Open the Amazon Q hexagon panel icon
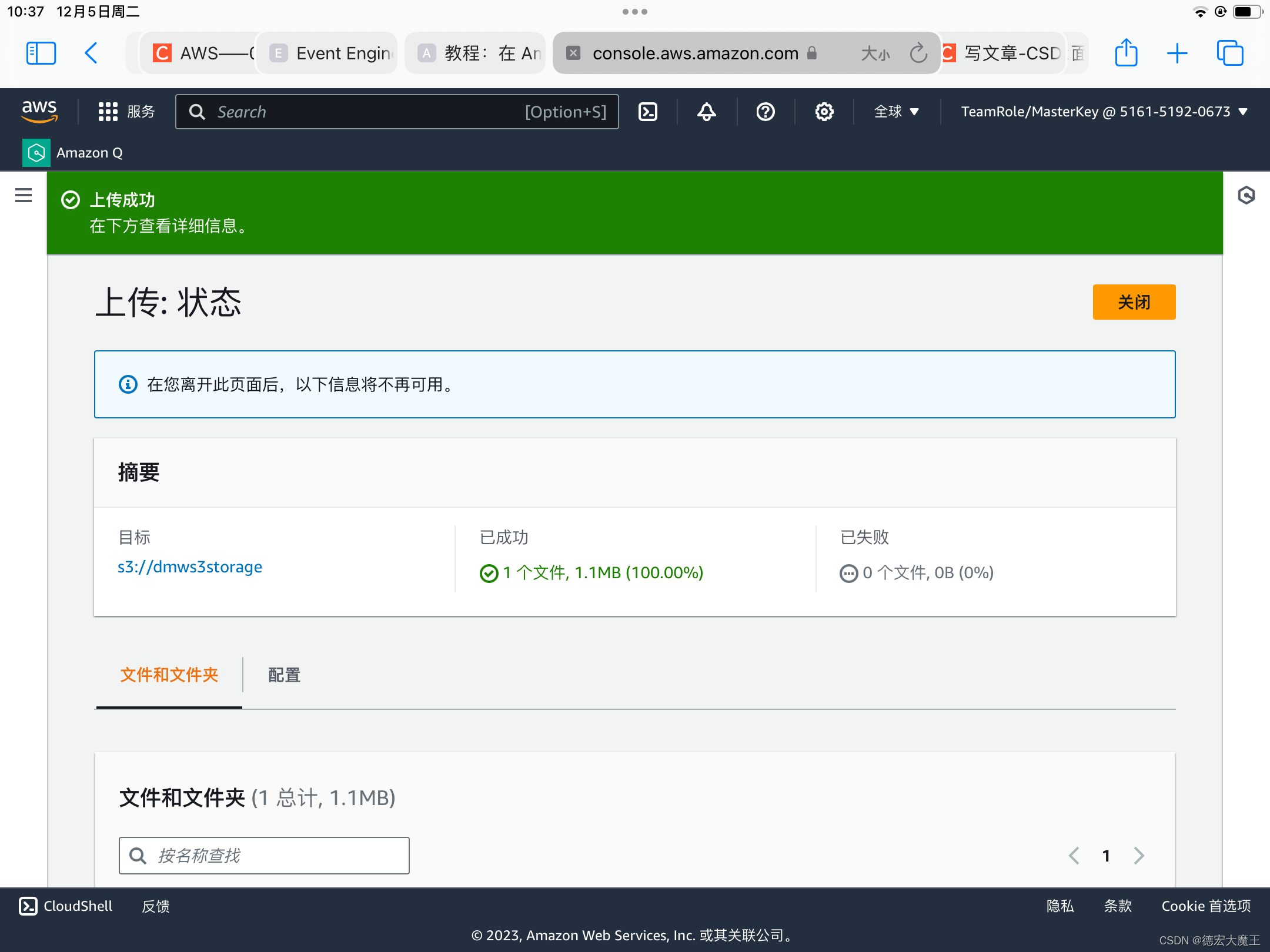 (x=1246, y=195)
